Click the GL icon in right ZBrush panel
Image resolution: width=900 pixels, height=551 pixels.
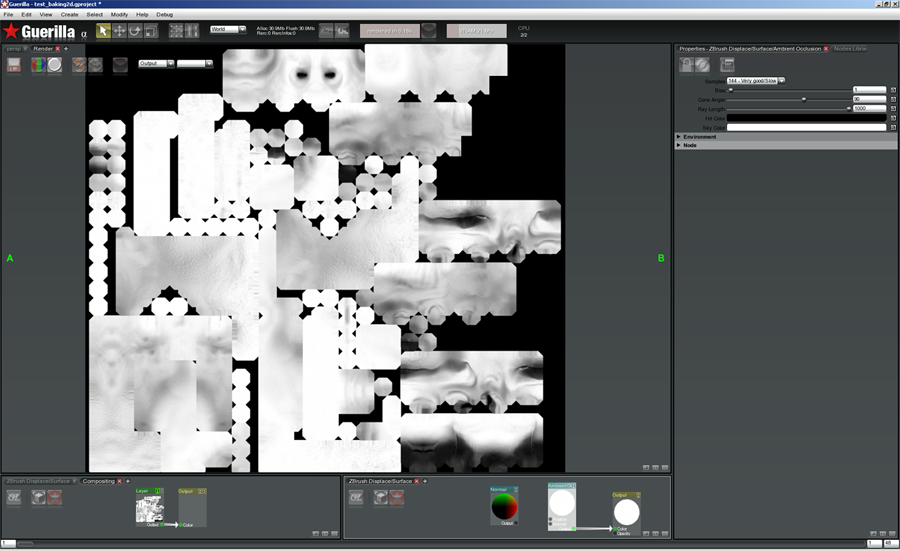coord(356,498)
